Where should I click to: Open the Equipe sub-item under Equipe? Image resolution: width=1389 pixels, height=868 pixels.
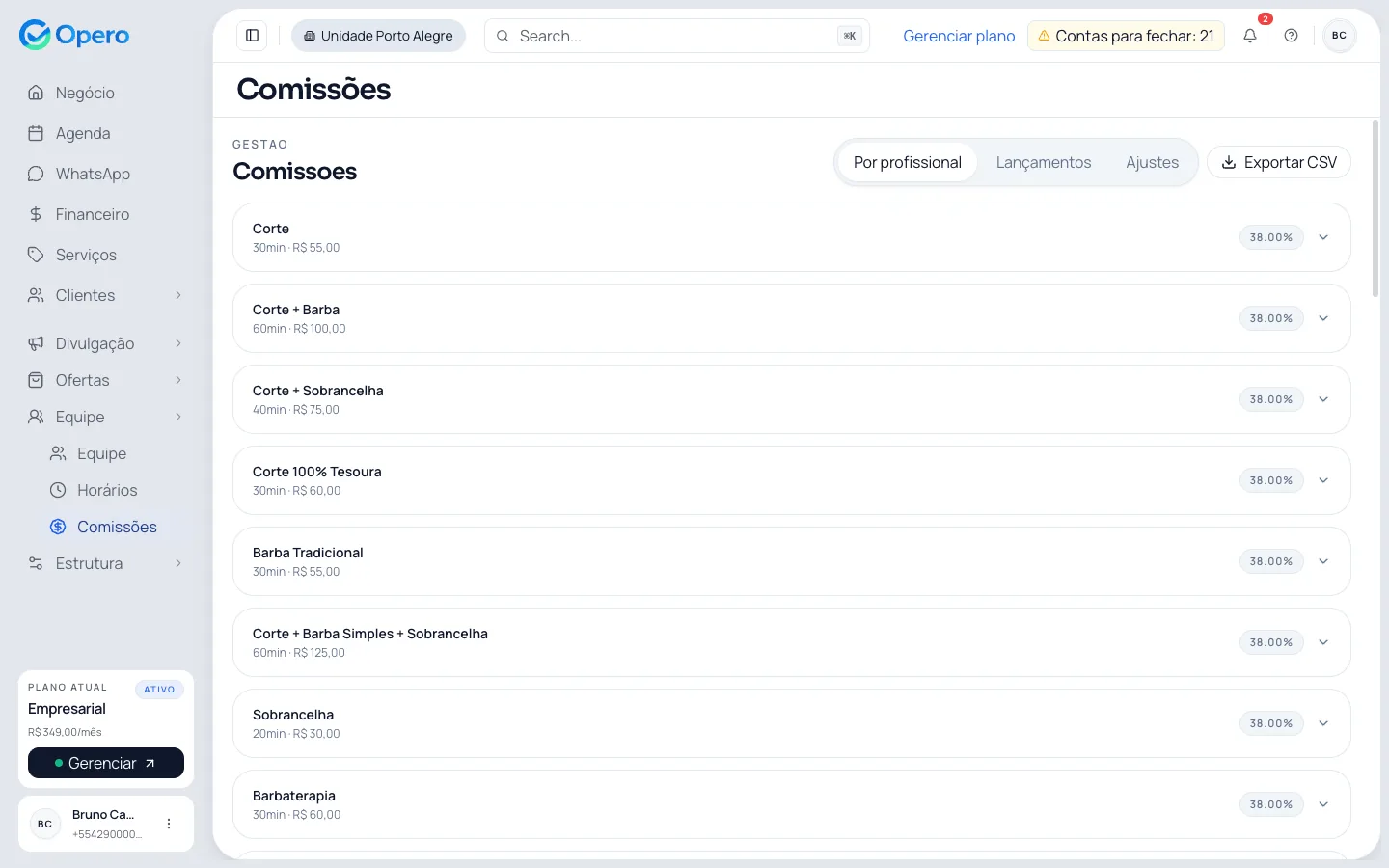pos(116,453)
